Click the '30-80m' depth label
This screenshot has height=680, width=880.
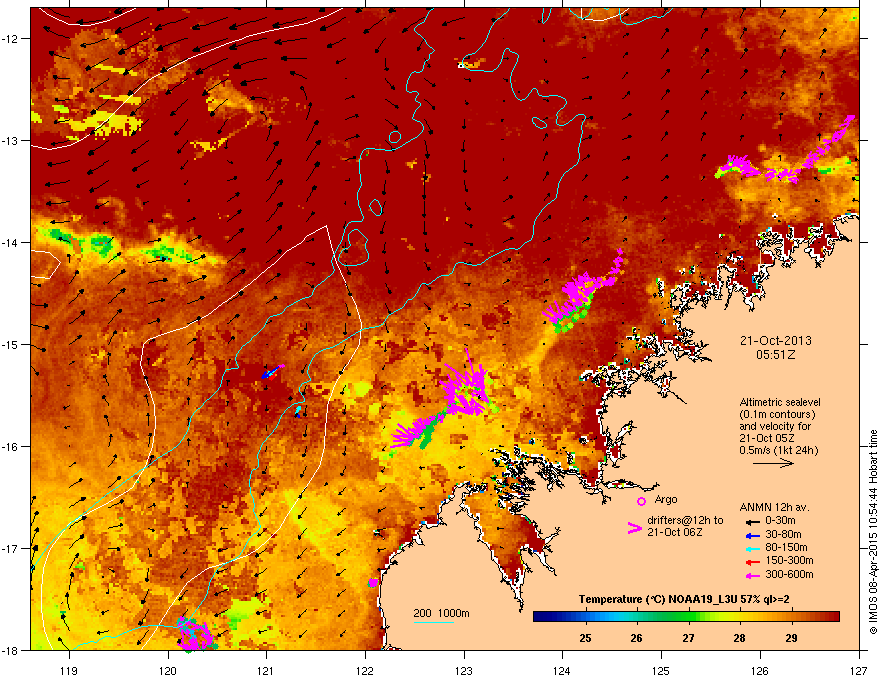point(783,534)
